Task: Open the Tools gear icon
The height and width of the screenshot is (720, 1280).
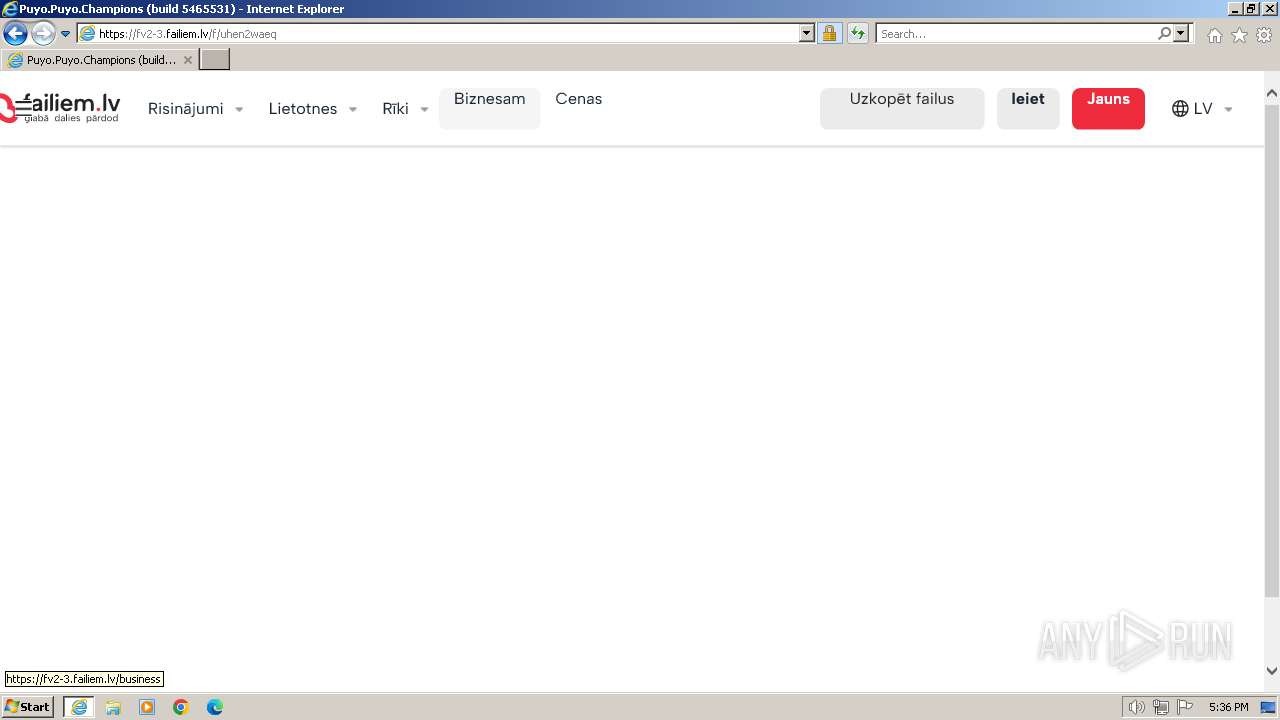Action: point(1264,35)
